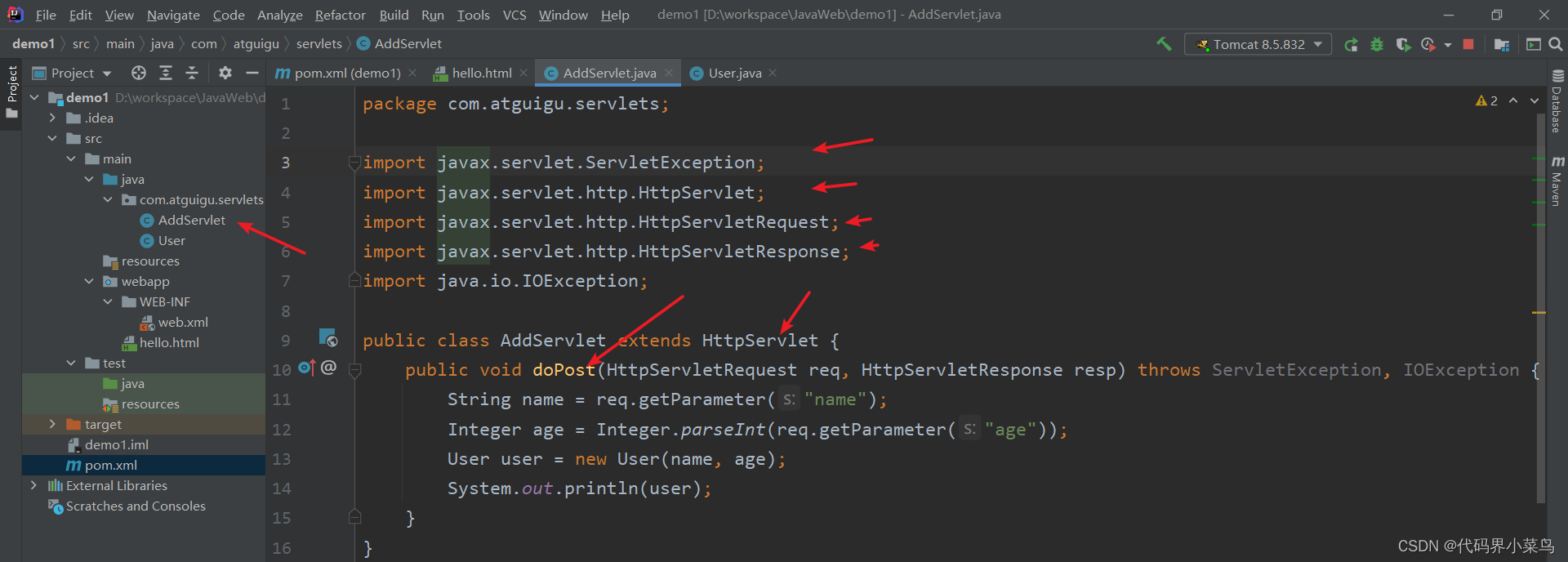This screenshot has width=1568, height=562.
Task: Fold the doPost method body
Action: click(354, 370)
